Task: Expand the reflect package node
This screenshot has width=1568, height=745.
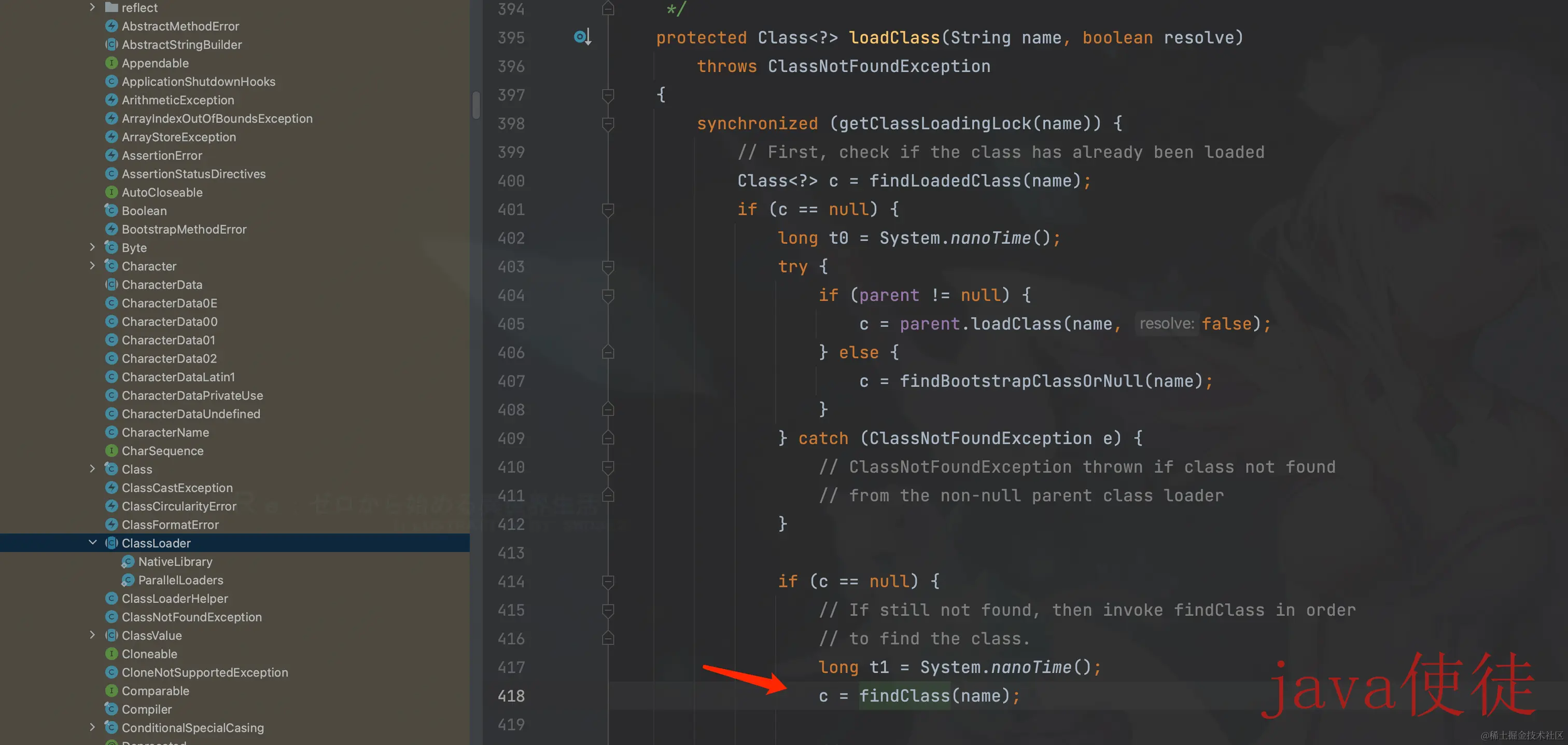Action: pos(92,7)
